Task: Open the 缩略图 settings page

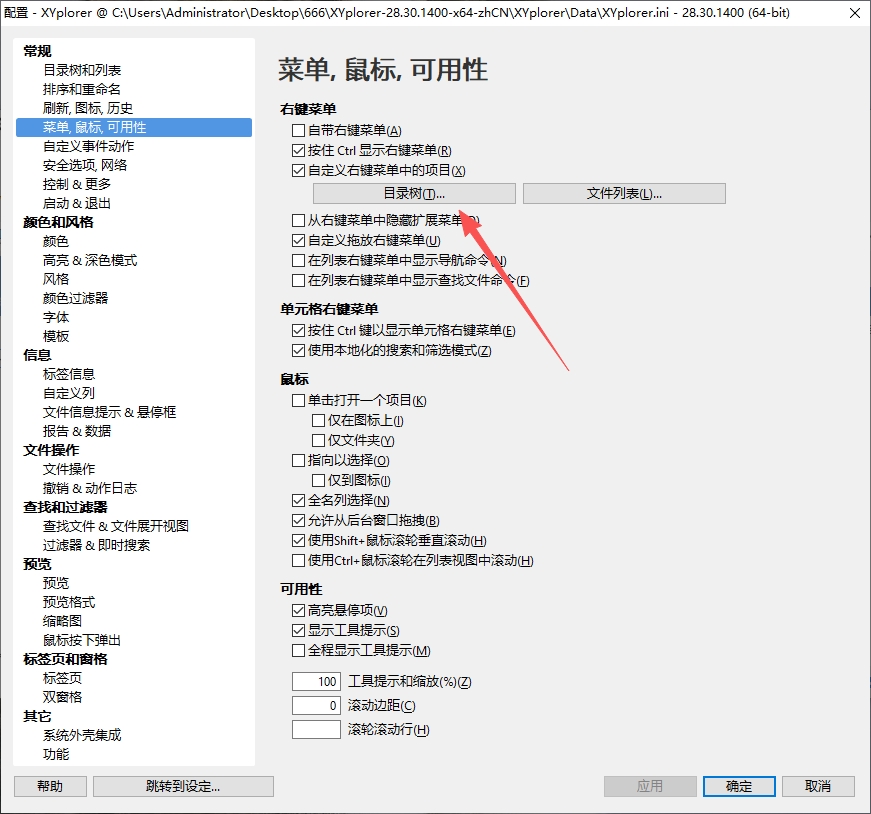Action: (62, 621)
